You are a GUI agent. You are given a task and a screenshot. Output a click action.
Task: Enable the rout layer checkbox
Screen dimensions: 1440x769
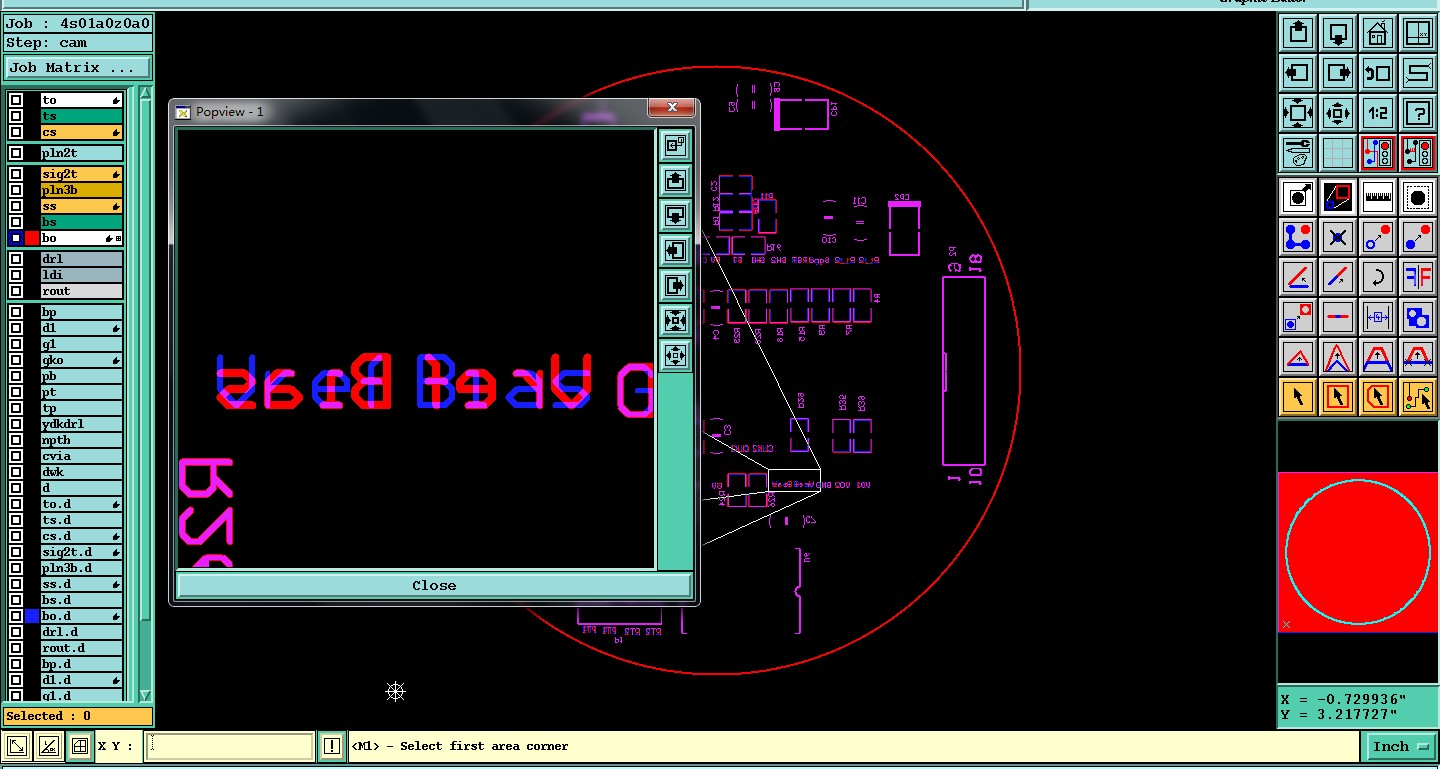pyautogui.click(x=16, y=291)
